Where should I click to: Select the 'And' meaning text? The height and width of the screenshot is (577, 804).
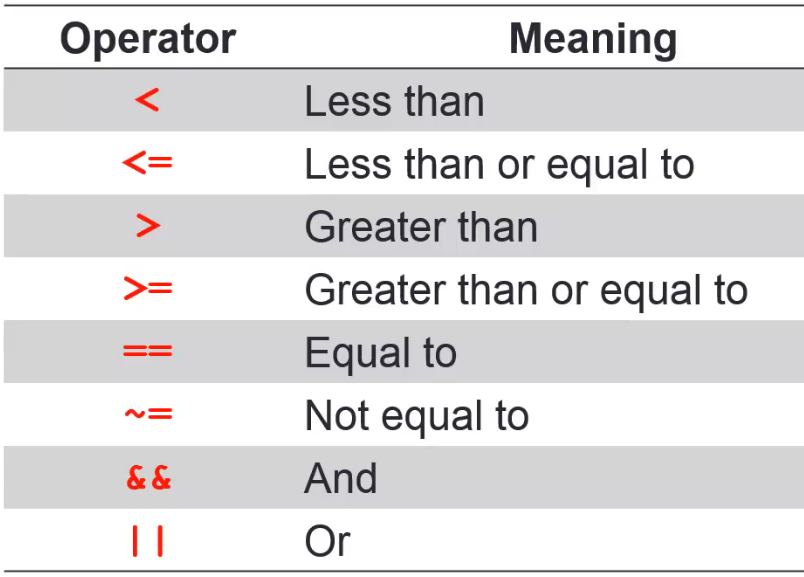point(341,478)
